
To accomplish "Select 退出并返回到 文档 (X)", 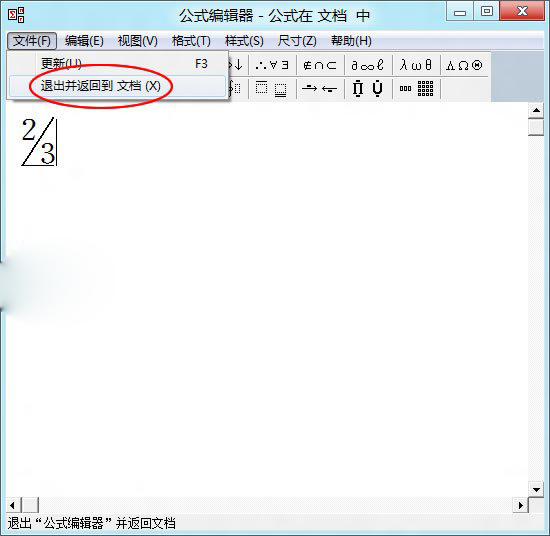I will (117, 86).
